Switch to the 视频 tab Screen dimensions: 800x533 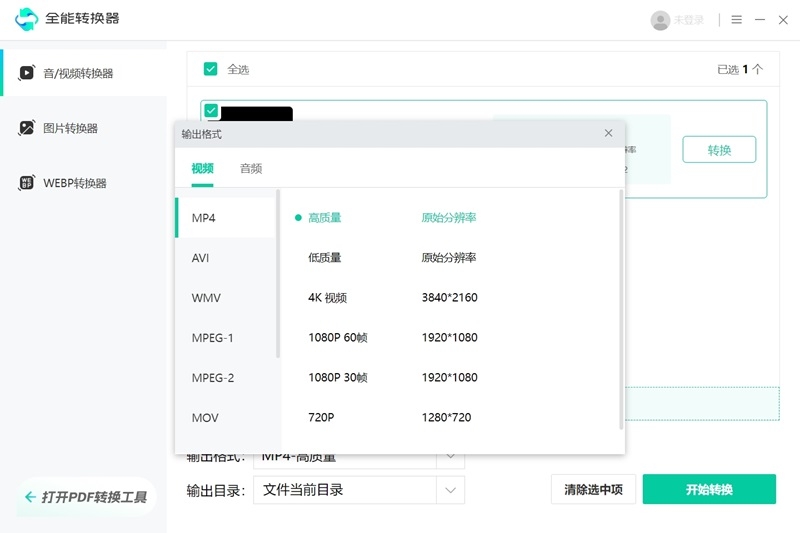[202, 168]
